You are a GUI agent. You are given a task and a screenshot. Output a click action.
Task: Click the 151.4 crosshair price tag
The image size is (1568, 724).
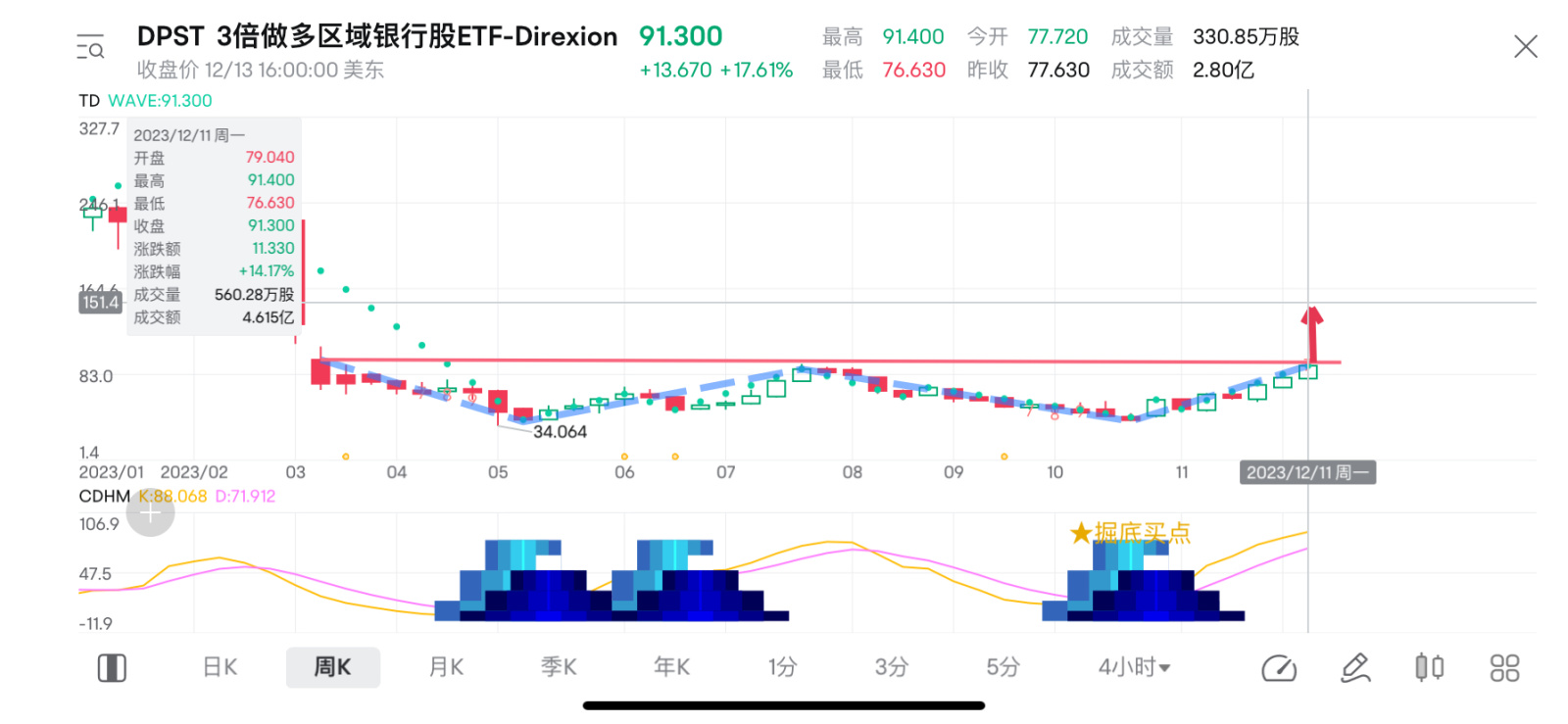pyautogui.click(x=100, y=302)
